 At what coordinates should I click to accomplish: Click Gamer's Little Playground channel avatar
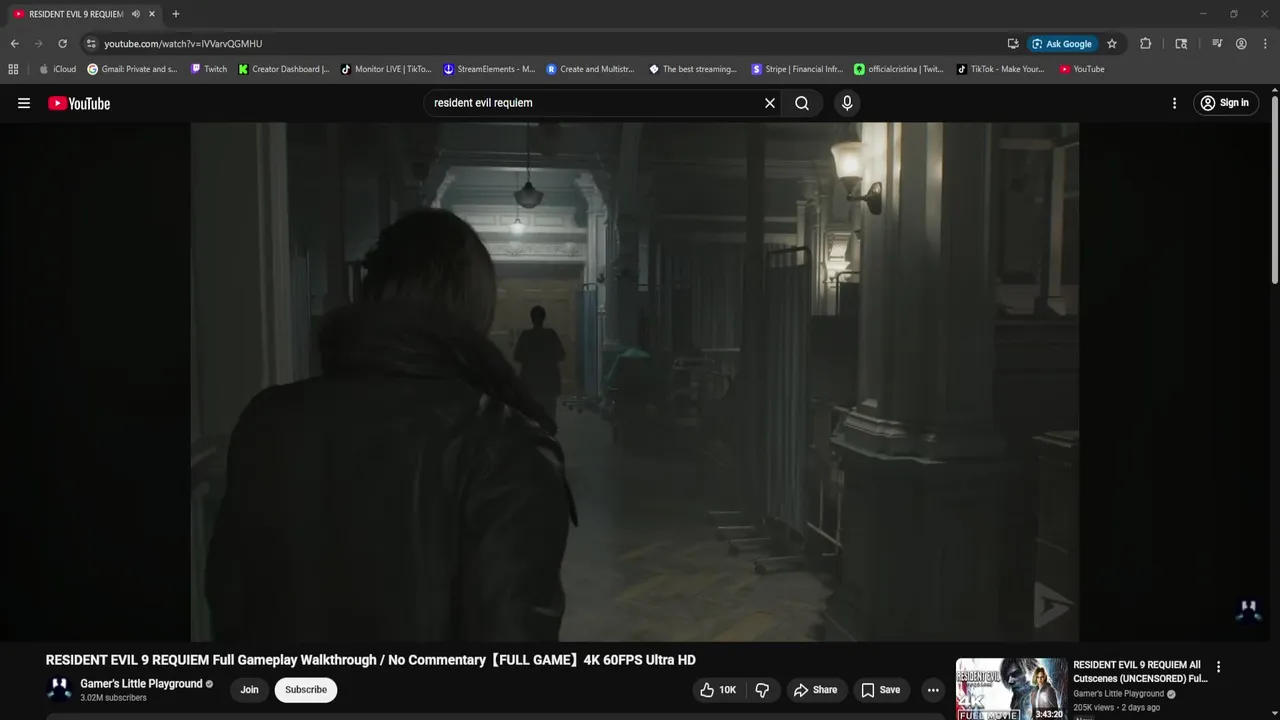coord(59,689)
